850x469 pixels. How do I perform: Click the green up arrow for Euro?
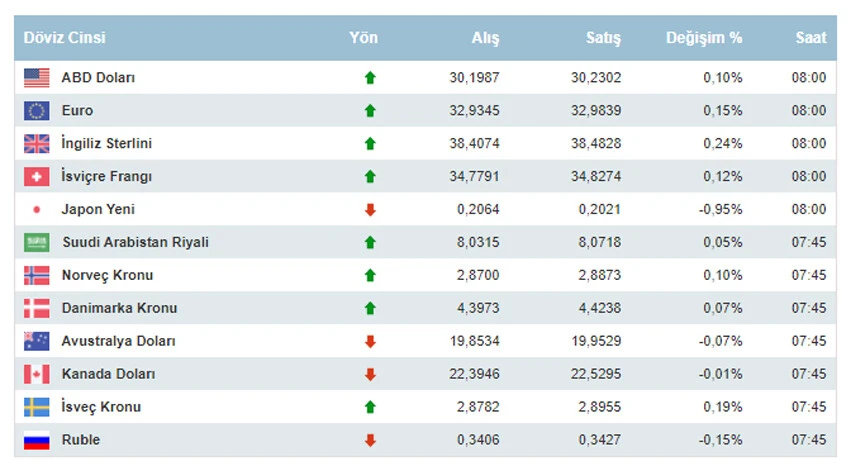[370, 111]
